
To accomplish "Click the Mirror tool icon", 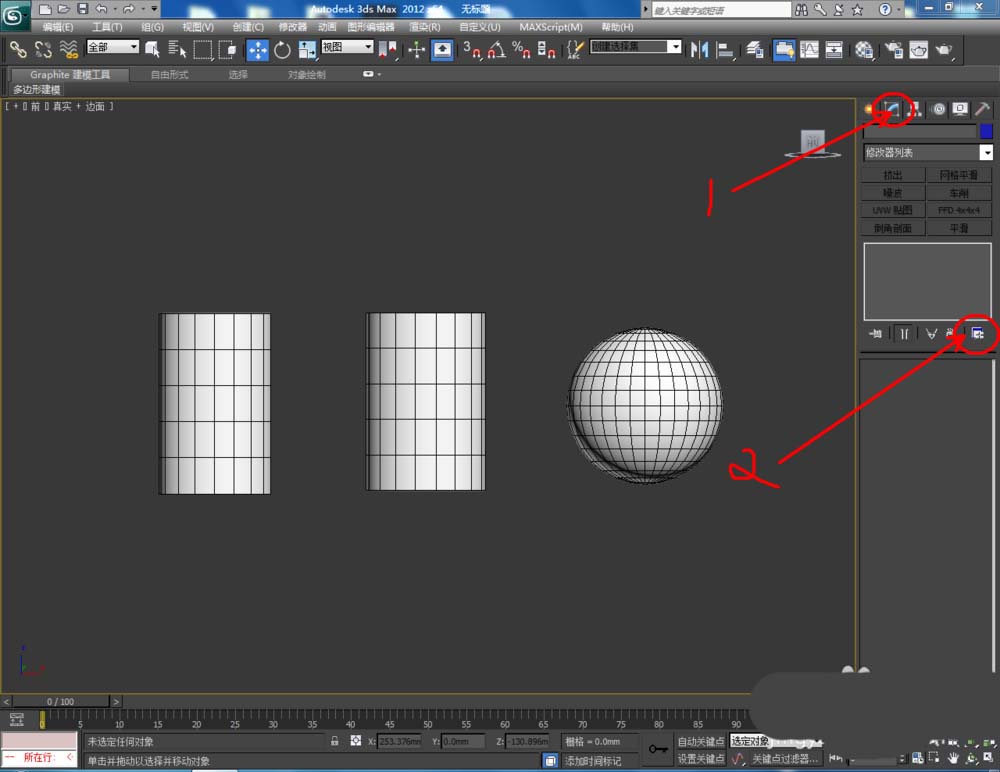I will pyautogui.click(x=700, y=49).
